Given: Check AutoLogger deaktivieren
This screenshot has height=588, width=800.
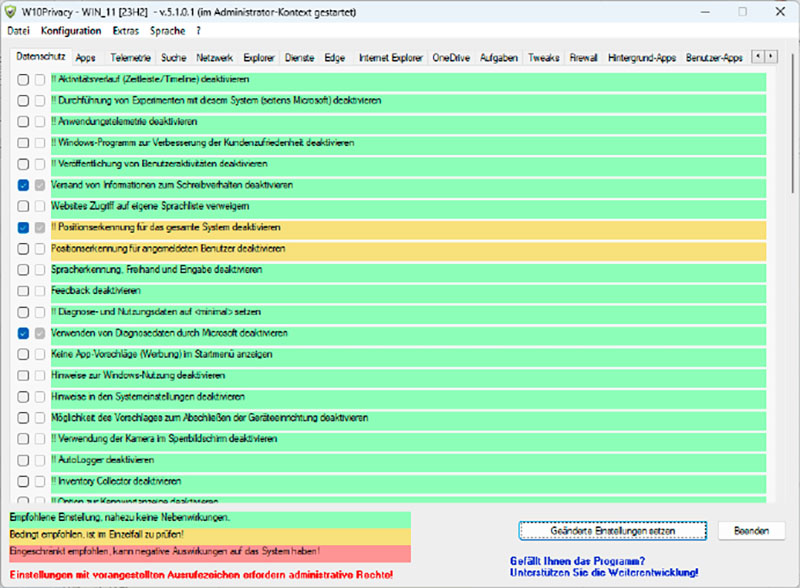Looking at the screenshot, I should (23, 460).
